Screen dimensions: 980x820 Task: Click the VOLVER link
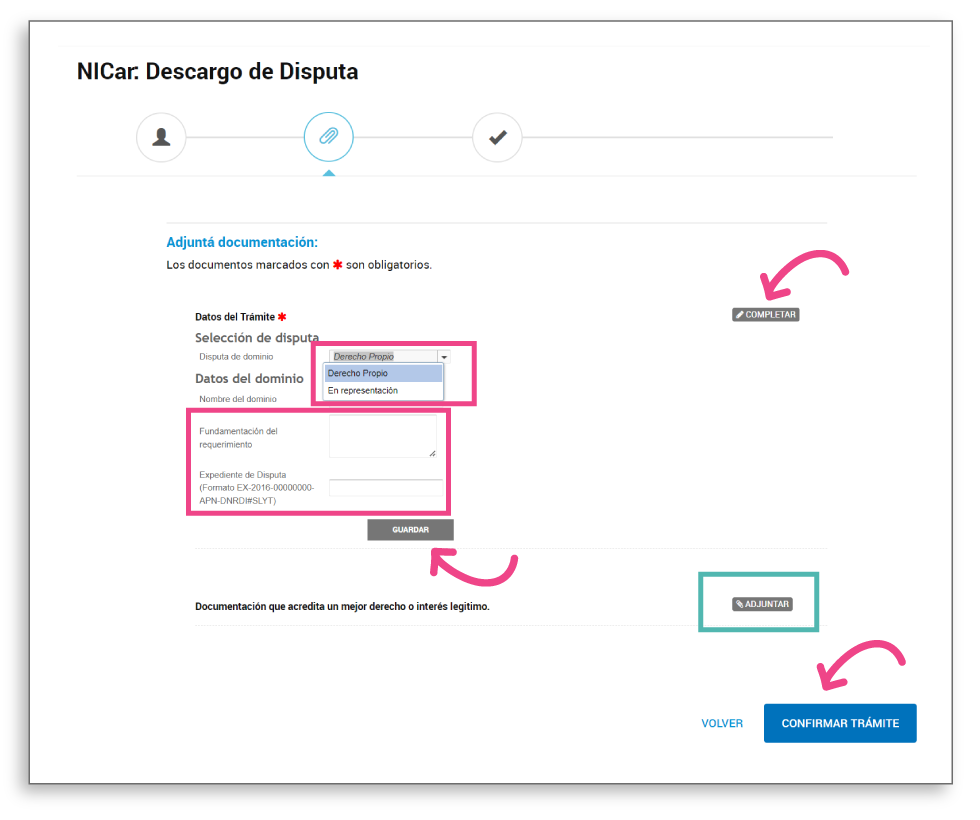pyautogui.click(x=722, y=723)
